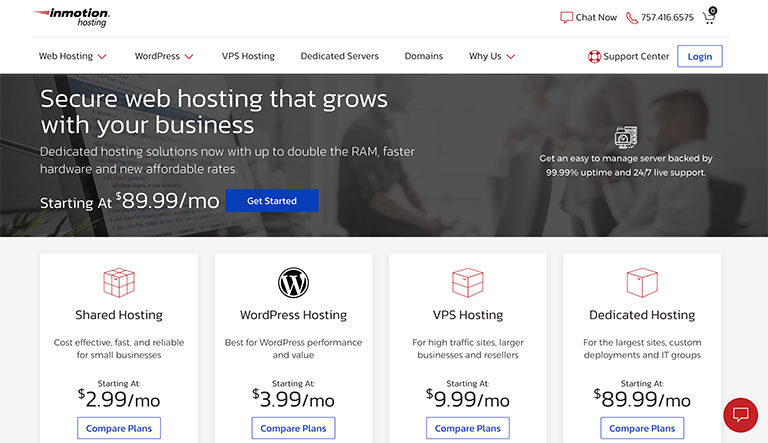
Task: Compare Plans for Dedicated Hosting
Action: tap(642, 428)
